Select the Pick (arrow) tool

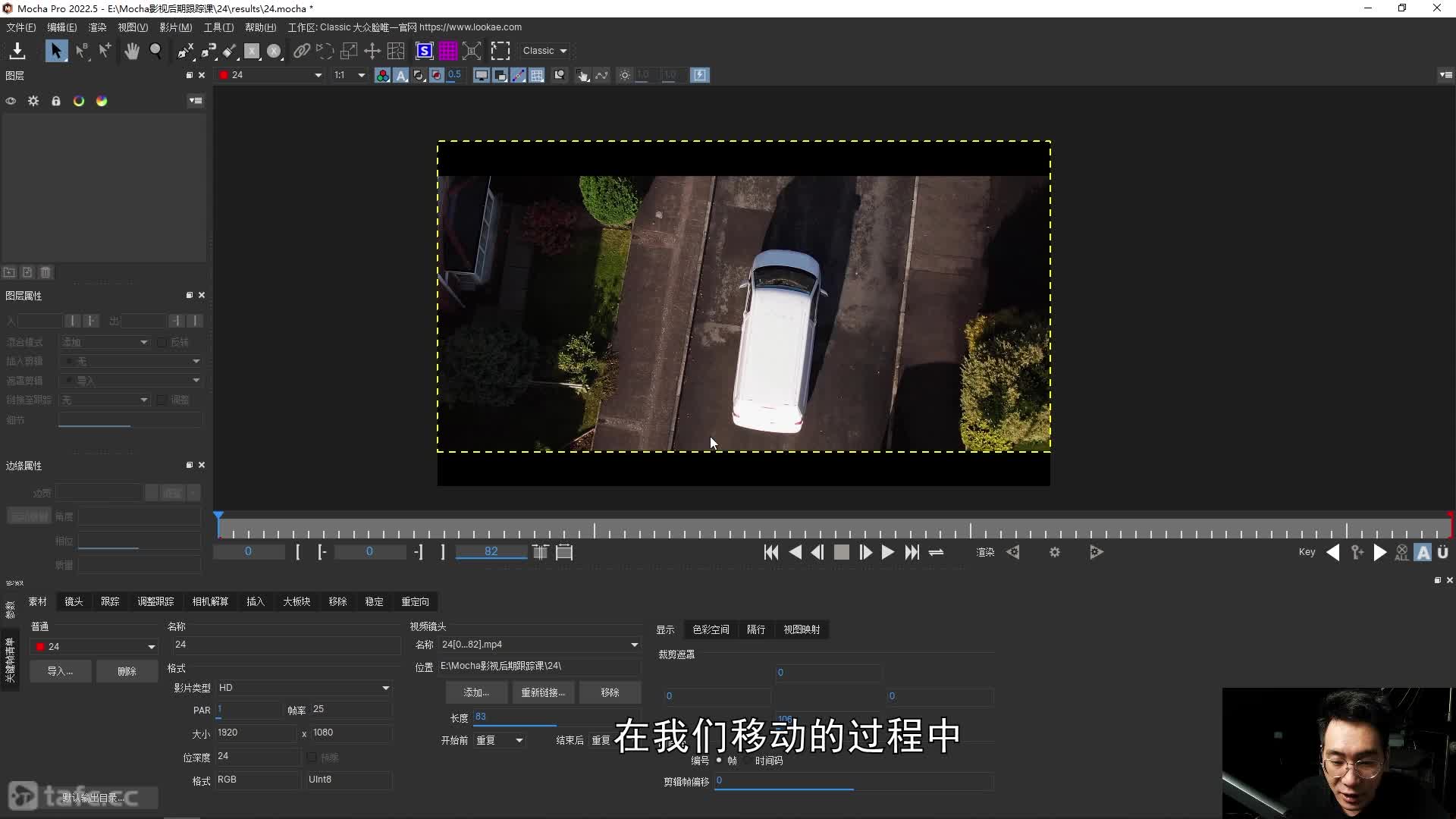[x=56, y=51]
